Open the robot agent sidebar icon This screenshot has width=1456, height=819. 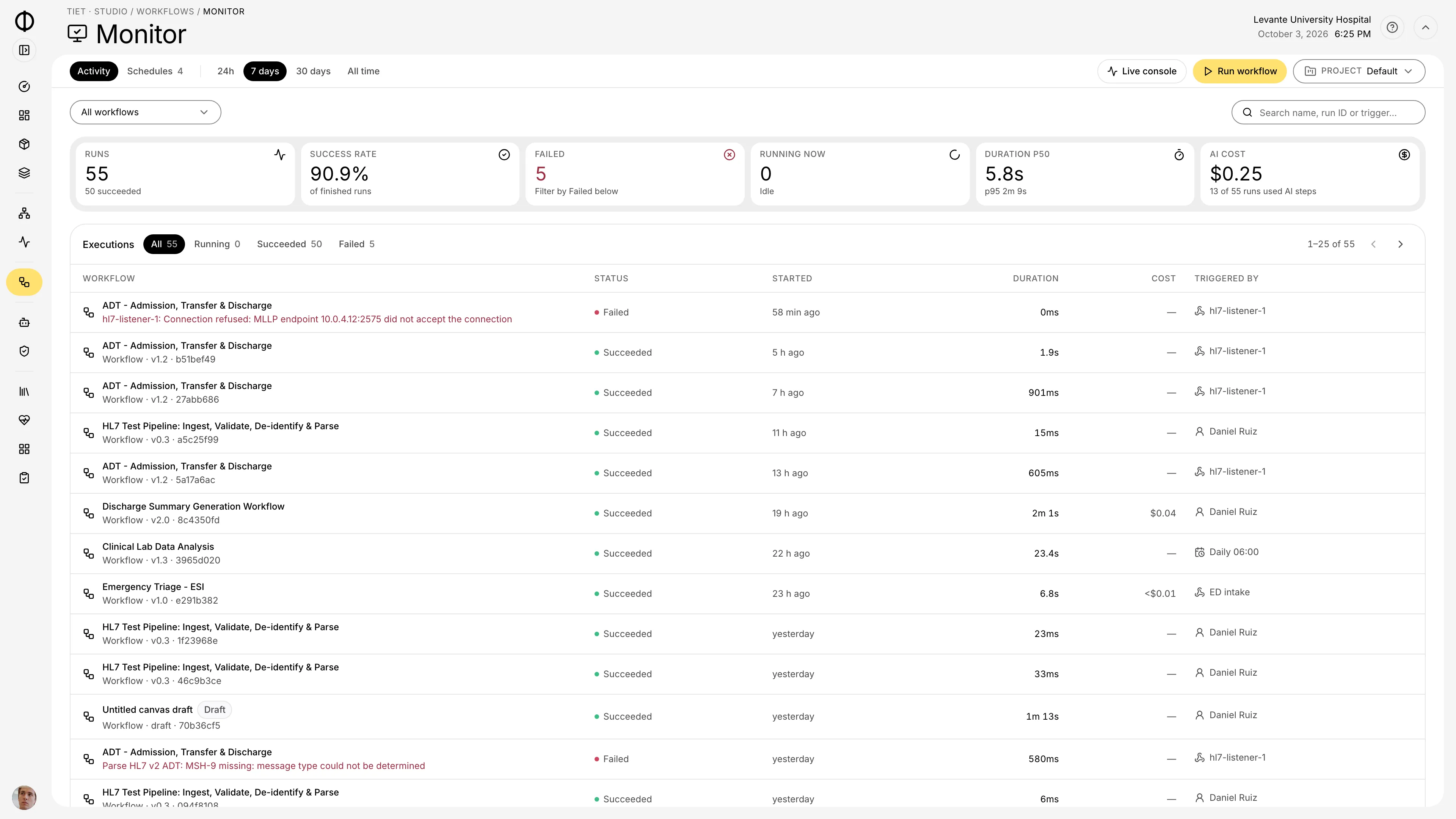click(24, 322)
